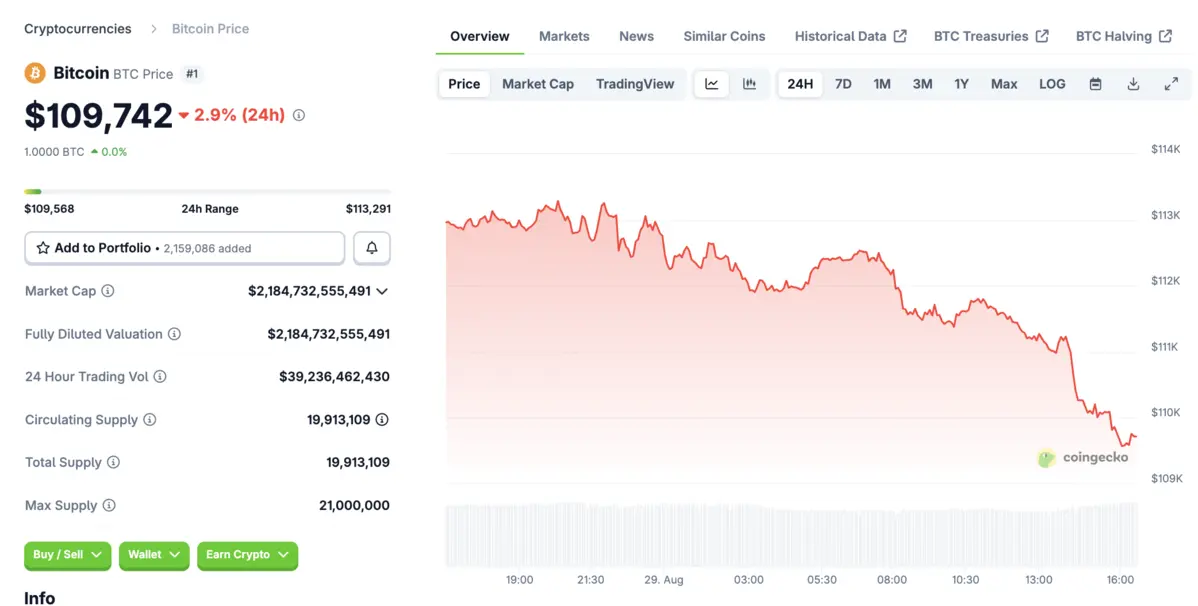The image size is (1198, 606).
Task: Follow the Cryptocurrencies breadcrumb link
Action: [x=78, y=29]
